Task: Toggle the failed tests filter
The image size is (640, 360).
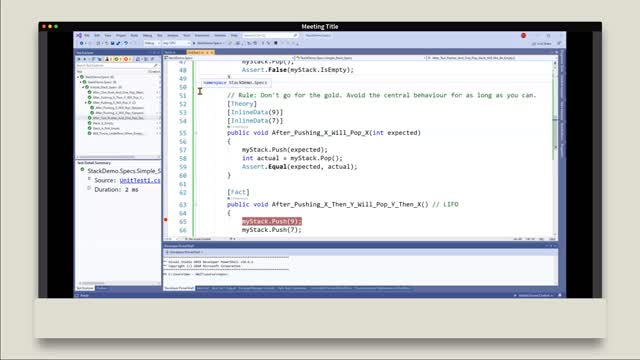Action: (x=127, y=59)
